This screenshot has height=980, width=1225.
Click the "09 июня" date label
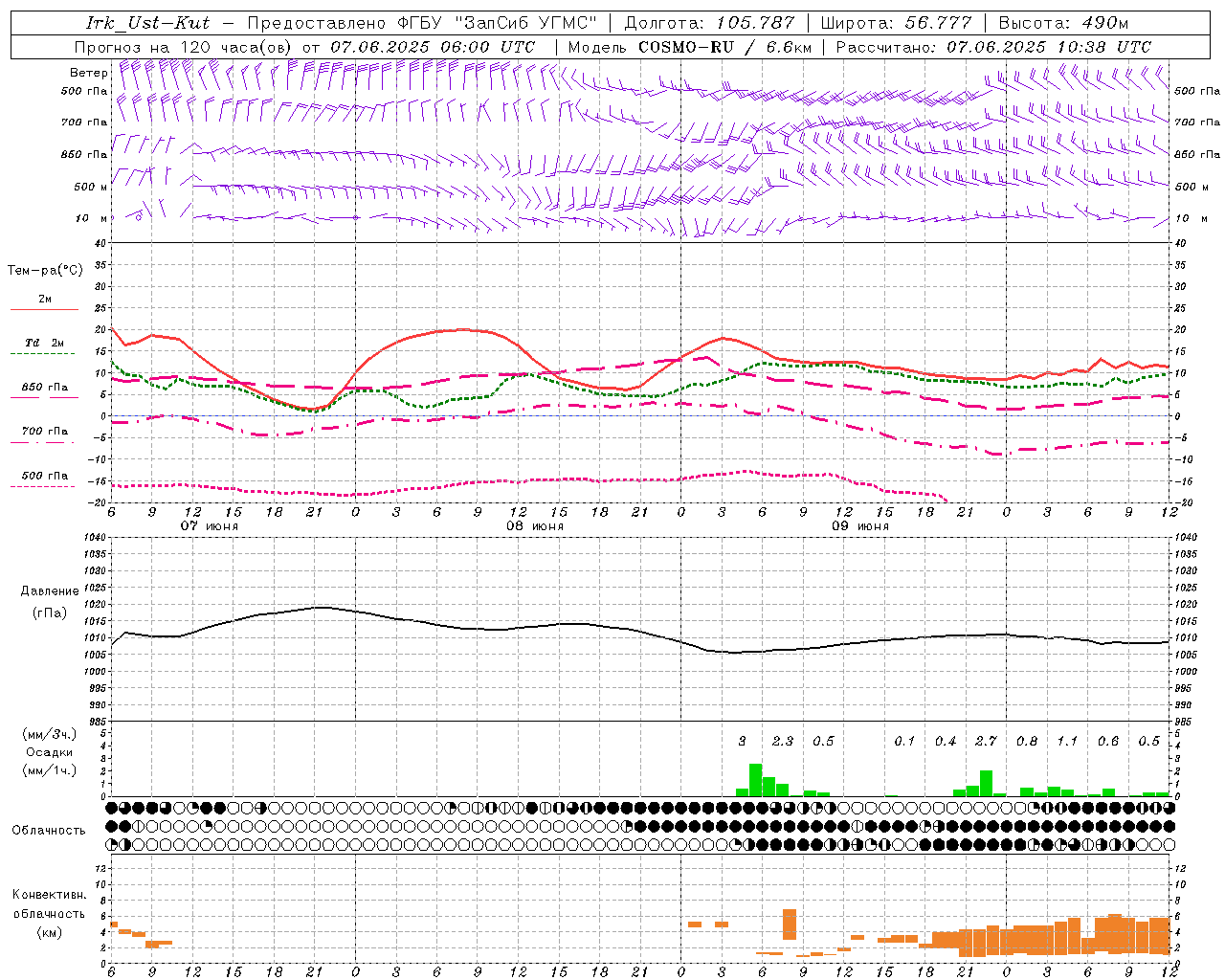[x=859, y=526]
